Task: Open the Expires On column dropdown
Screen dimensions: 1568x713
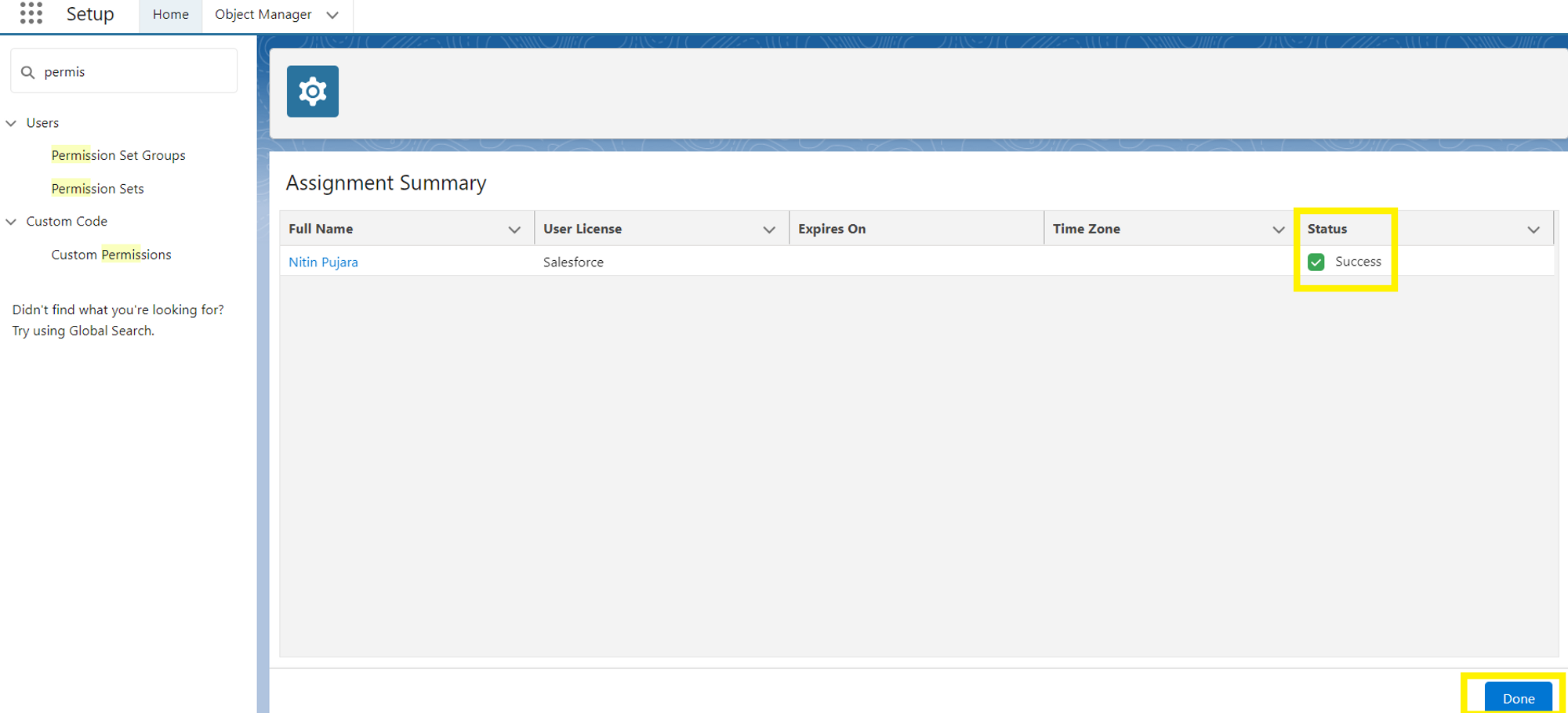Action: click(1024, 229)
